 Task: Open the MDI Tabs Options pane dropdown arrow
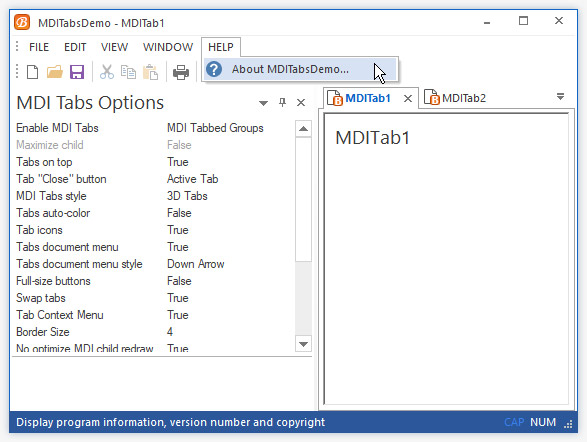264,103
